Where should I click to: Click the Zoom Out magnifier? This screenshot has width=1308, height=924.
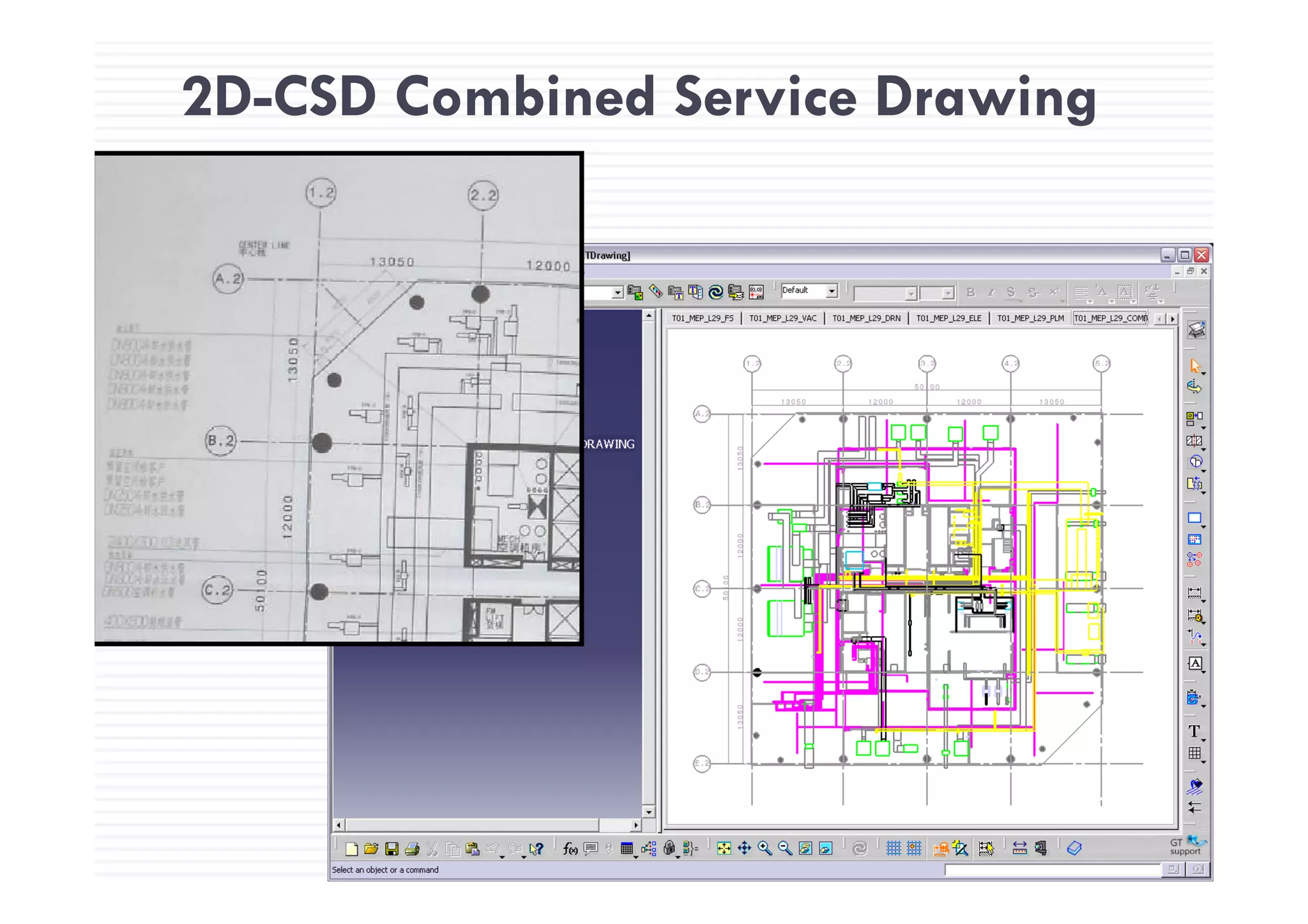pyautogui.click(x=785, y=849)
